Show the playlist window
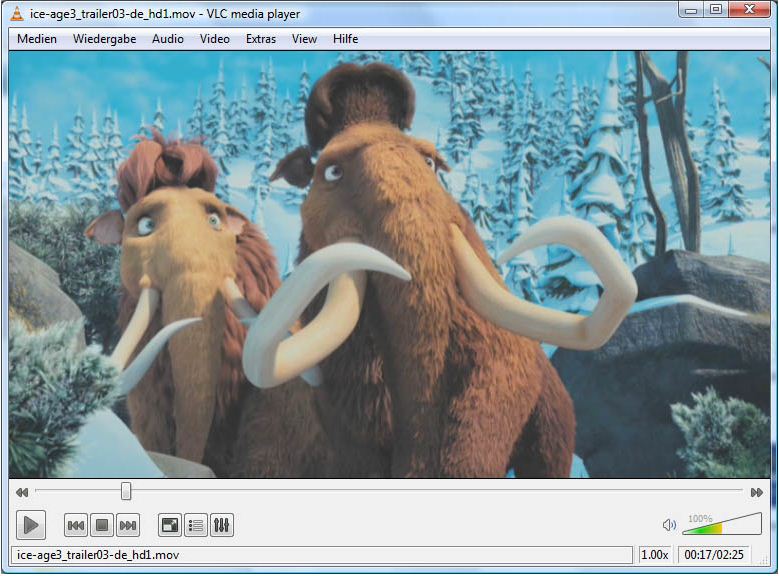Viewport: 779px width, 576px height. (x=196, y=525)
